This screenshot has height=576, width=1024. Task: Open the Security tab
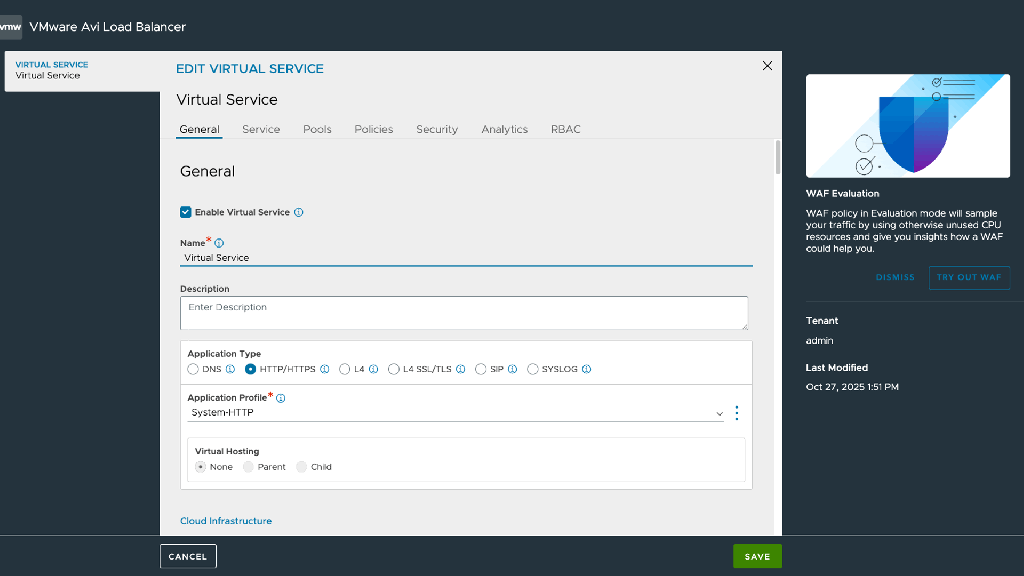pos(437,129)
